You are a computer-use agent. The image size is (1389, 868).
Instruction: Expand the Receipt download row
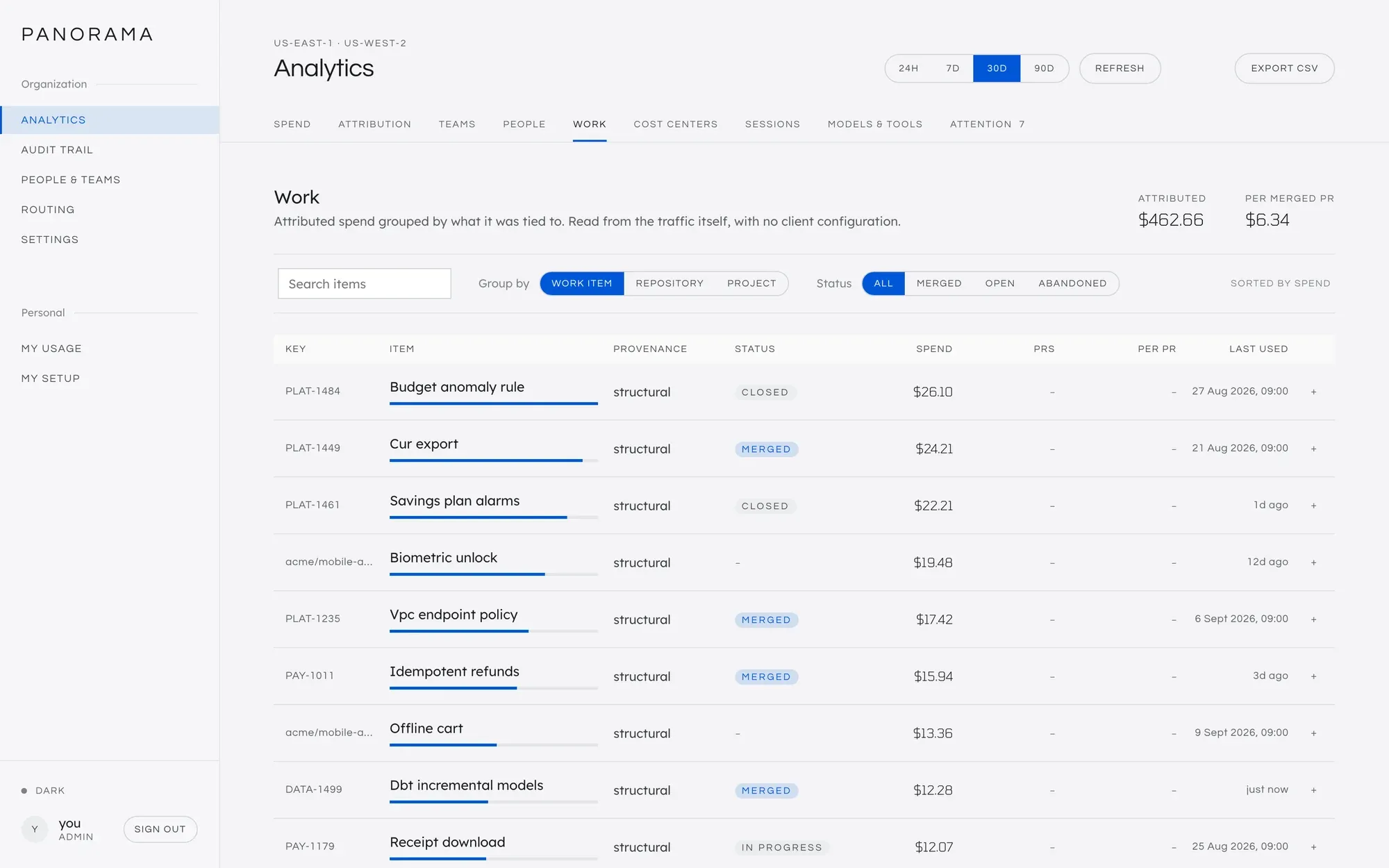1313,847
